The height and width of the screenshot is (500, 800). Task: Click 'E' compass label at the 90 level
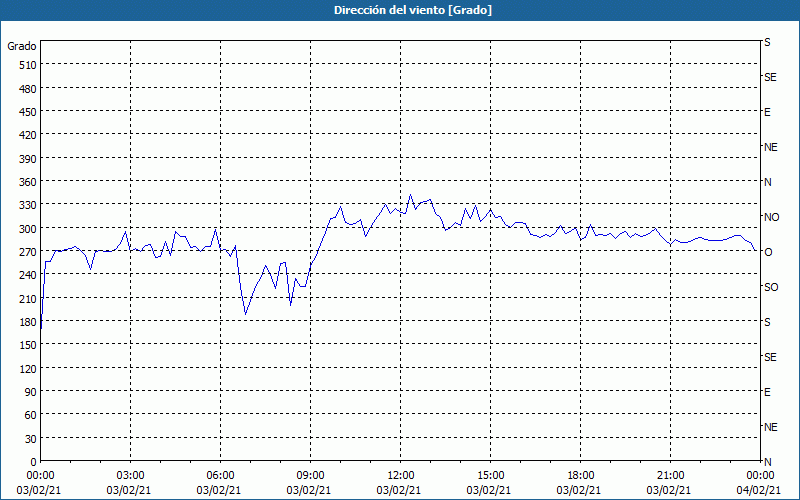click(767, 392)
